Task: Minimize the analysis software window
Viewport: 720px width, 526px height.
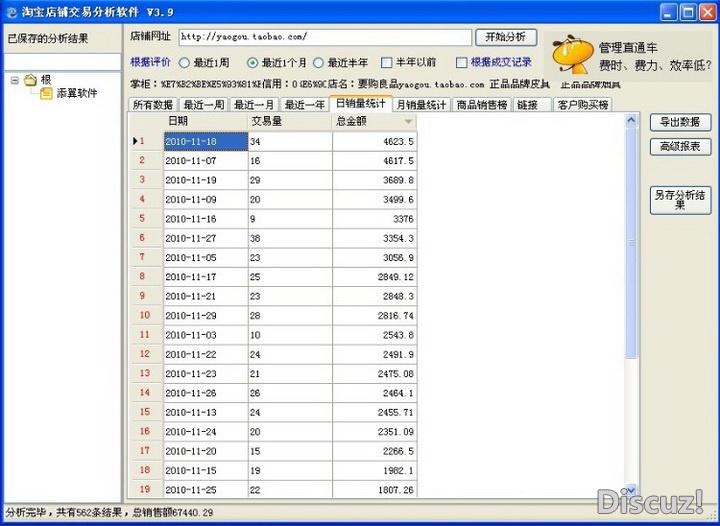Action: click(669, 12)
